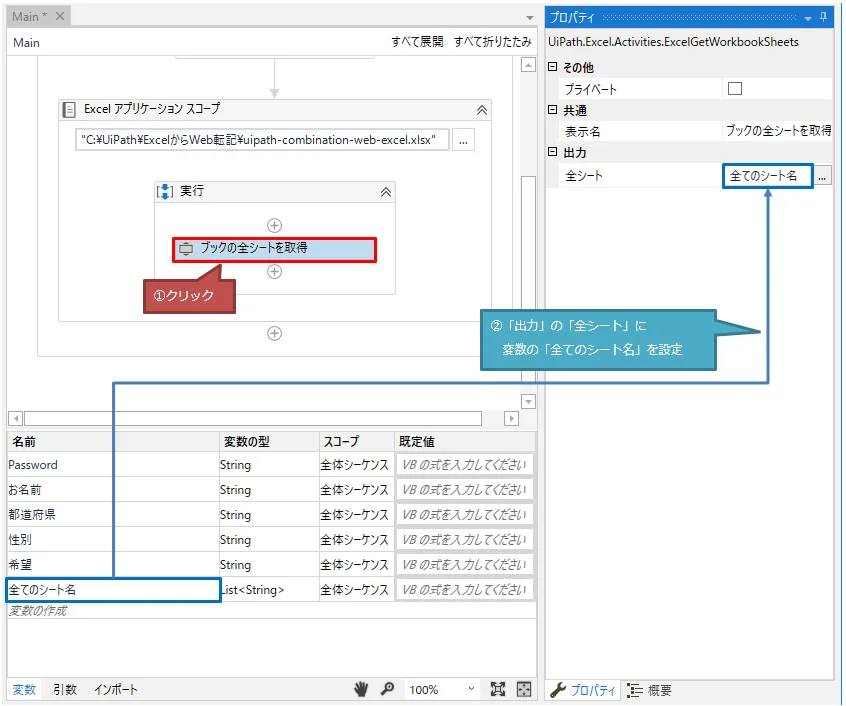The image size is (846, 706).
Task: Click the すべて折りたたみ link
Action: pyautogui.click(x=492, y=42)
